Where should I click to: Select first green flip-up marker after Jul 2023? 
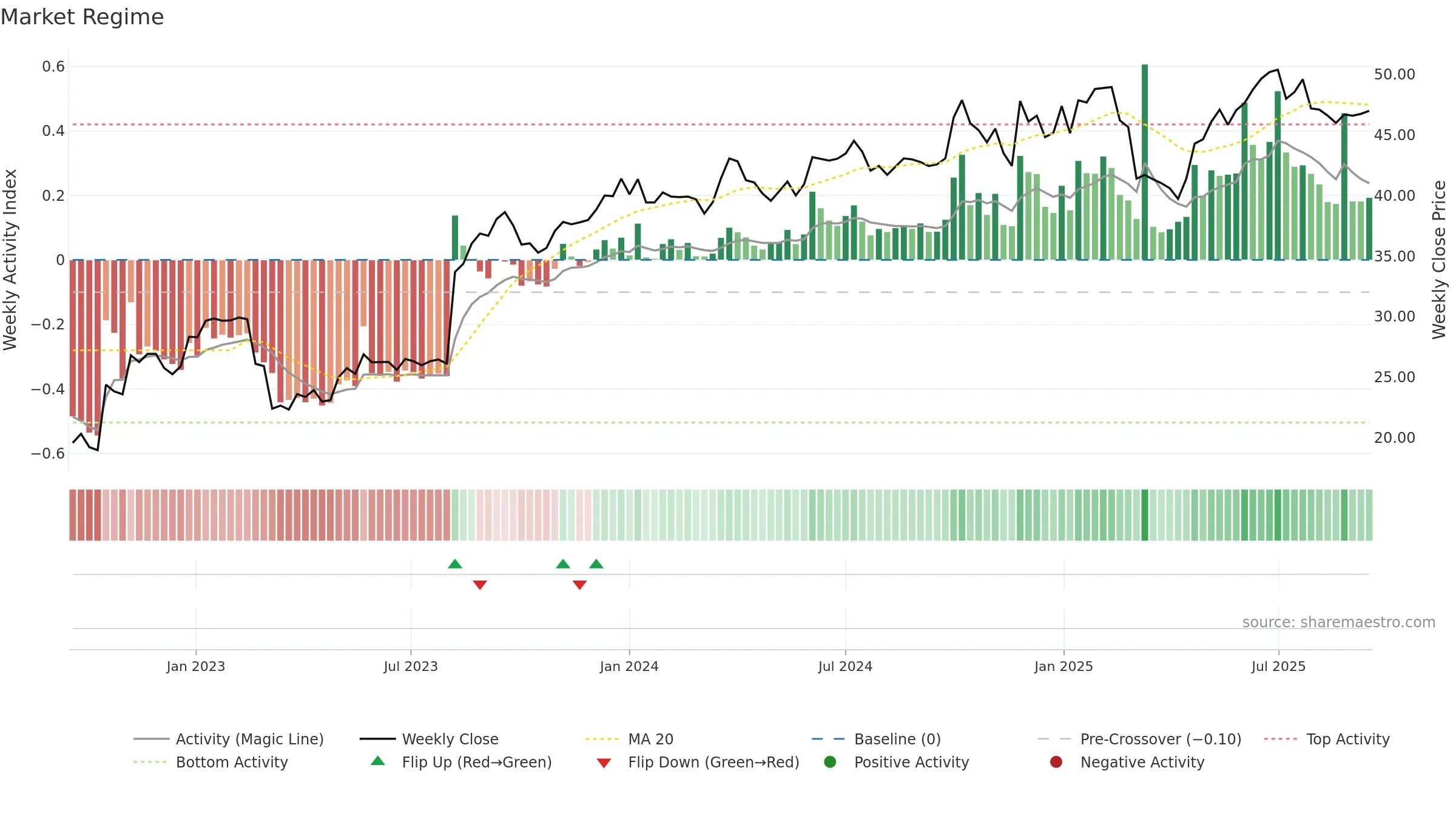pos(455,564)
